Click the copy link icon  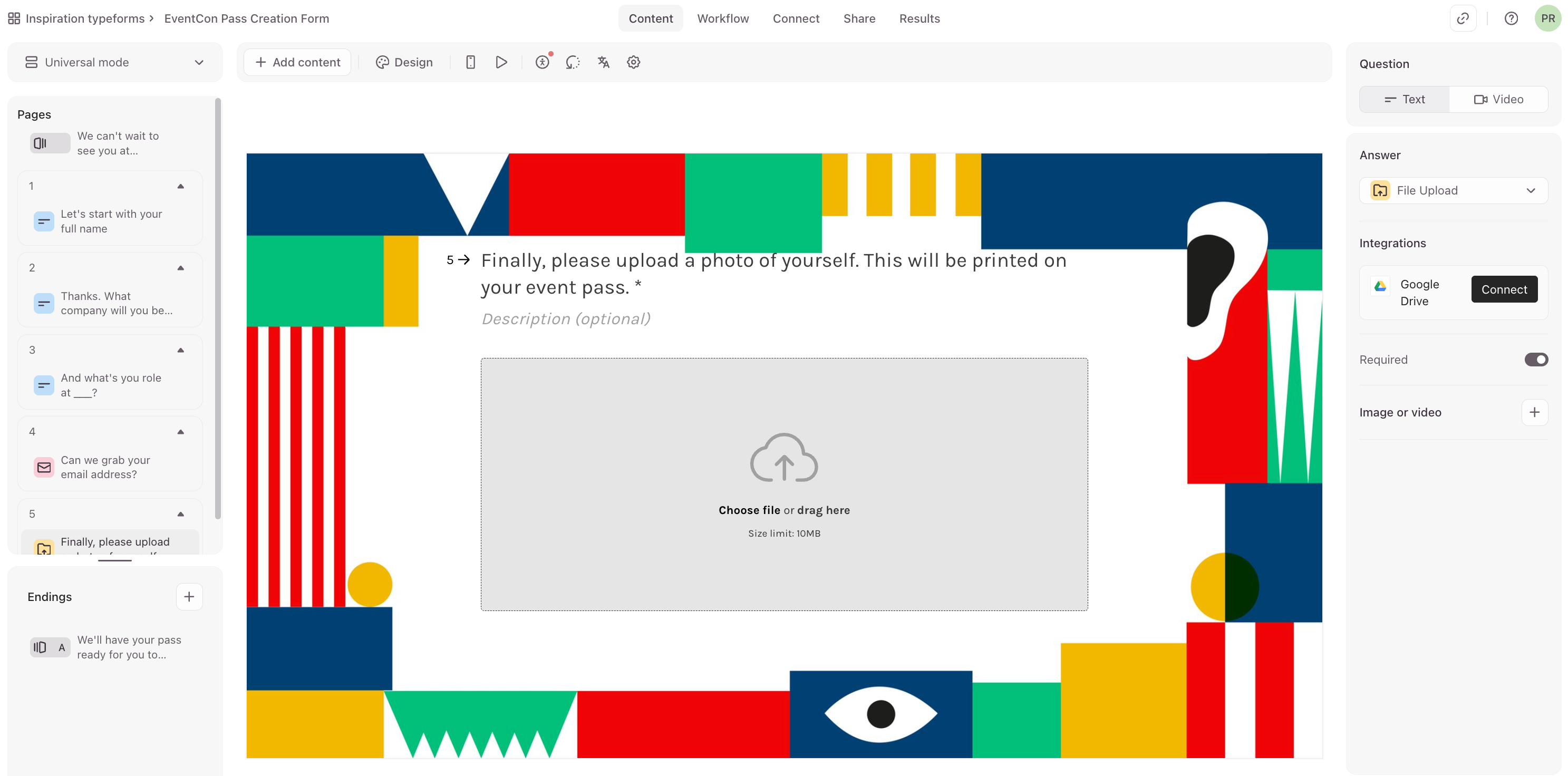click(x=1462, y=18)
